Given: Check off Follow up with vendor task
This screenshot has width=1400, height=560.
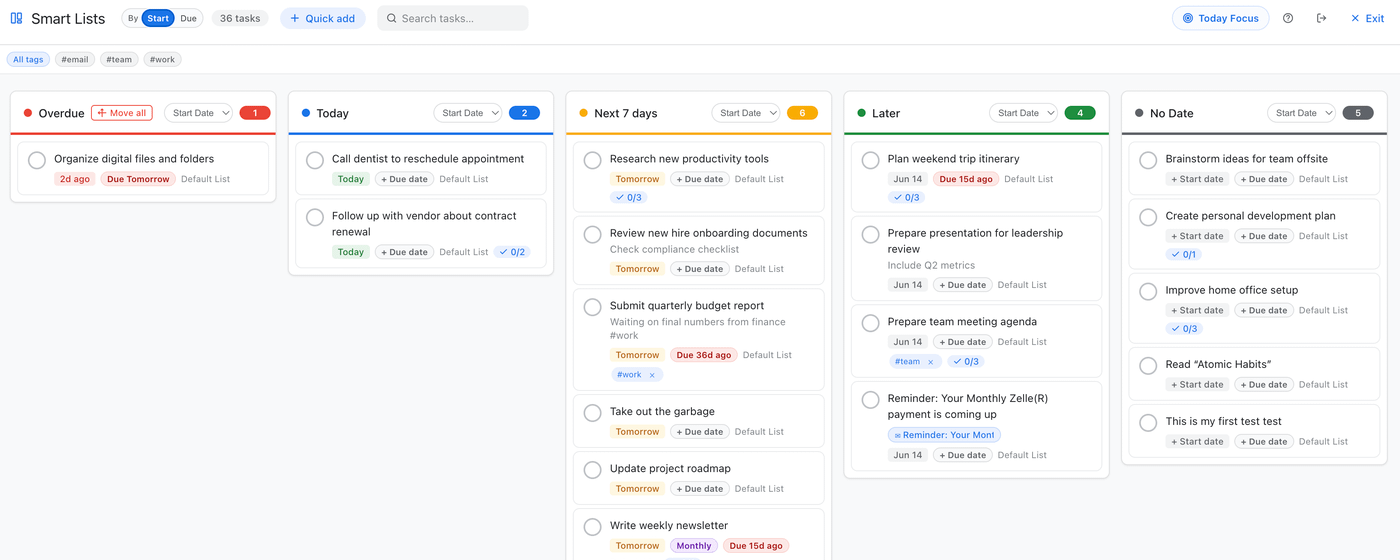Looking at the screenshot, I should (315, 217).
